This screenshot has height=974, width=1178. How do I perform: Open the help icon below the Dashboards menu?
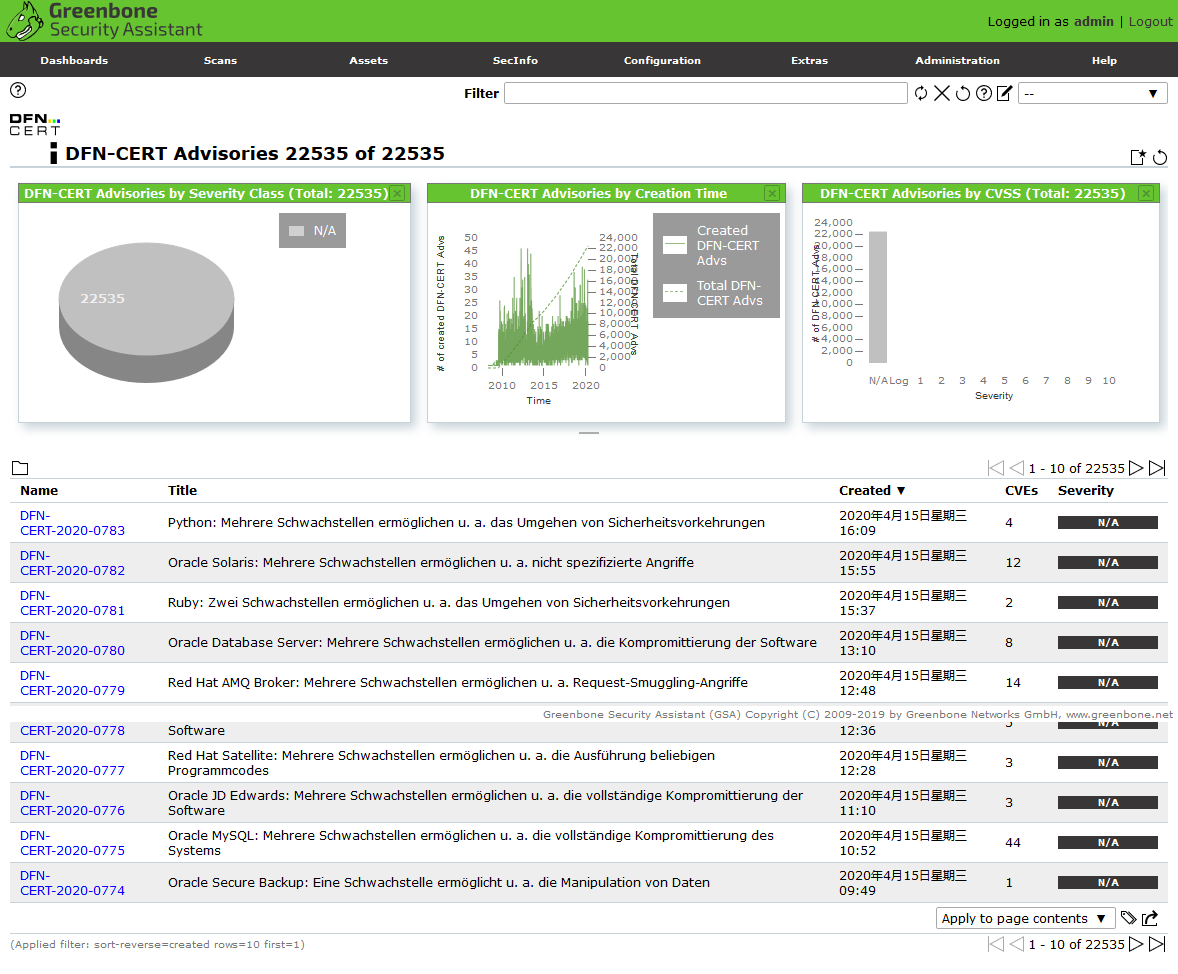point(18,90)
